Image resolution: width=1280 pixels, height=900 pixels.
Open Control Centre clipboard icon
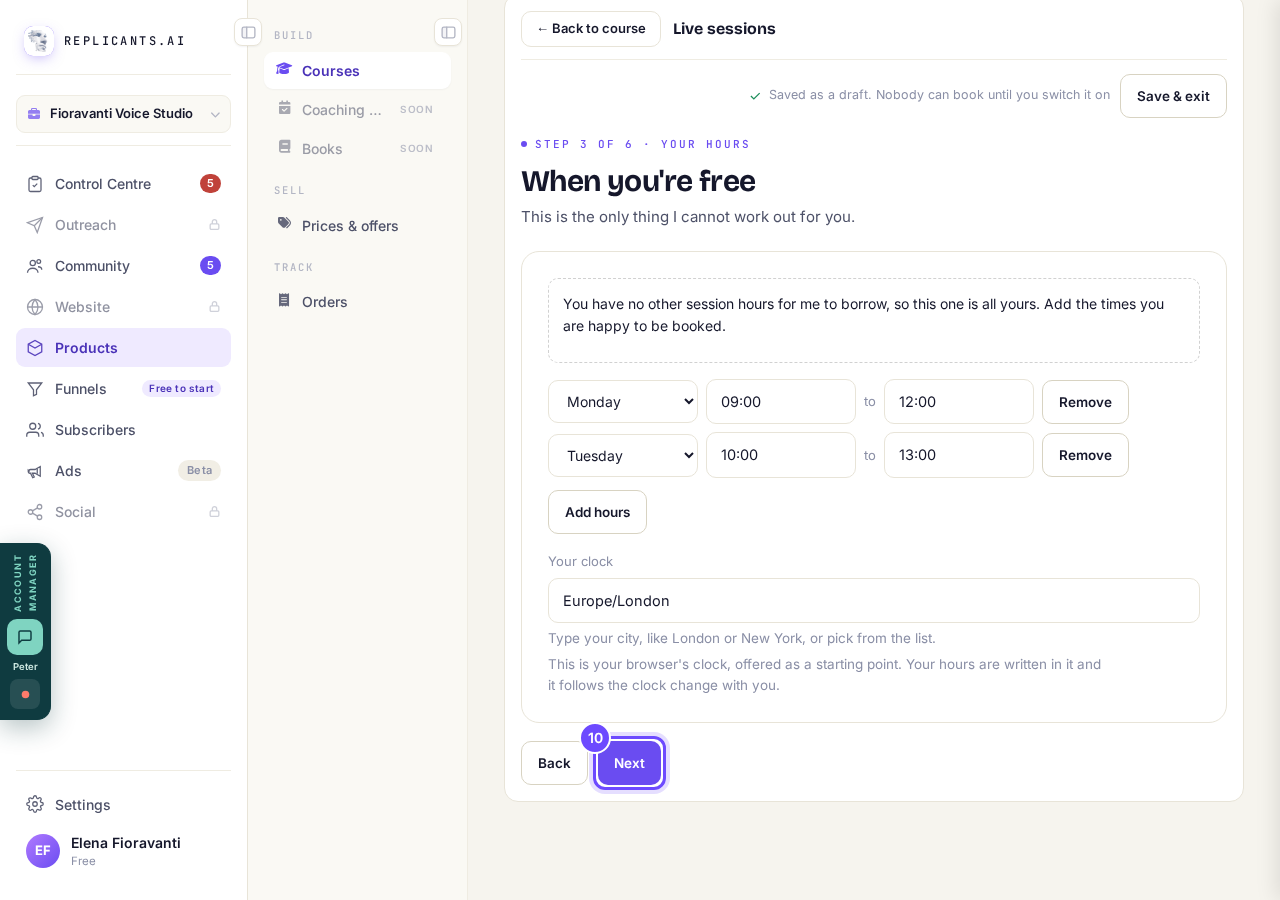[x=35, y=184]
